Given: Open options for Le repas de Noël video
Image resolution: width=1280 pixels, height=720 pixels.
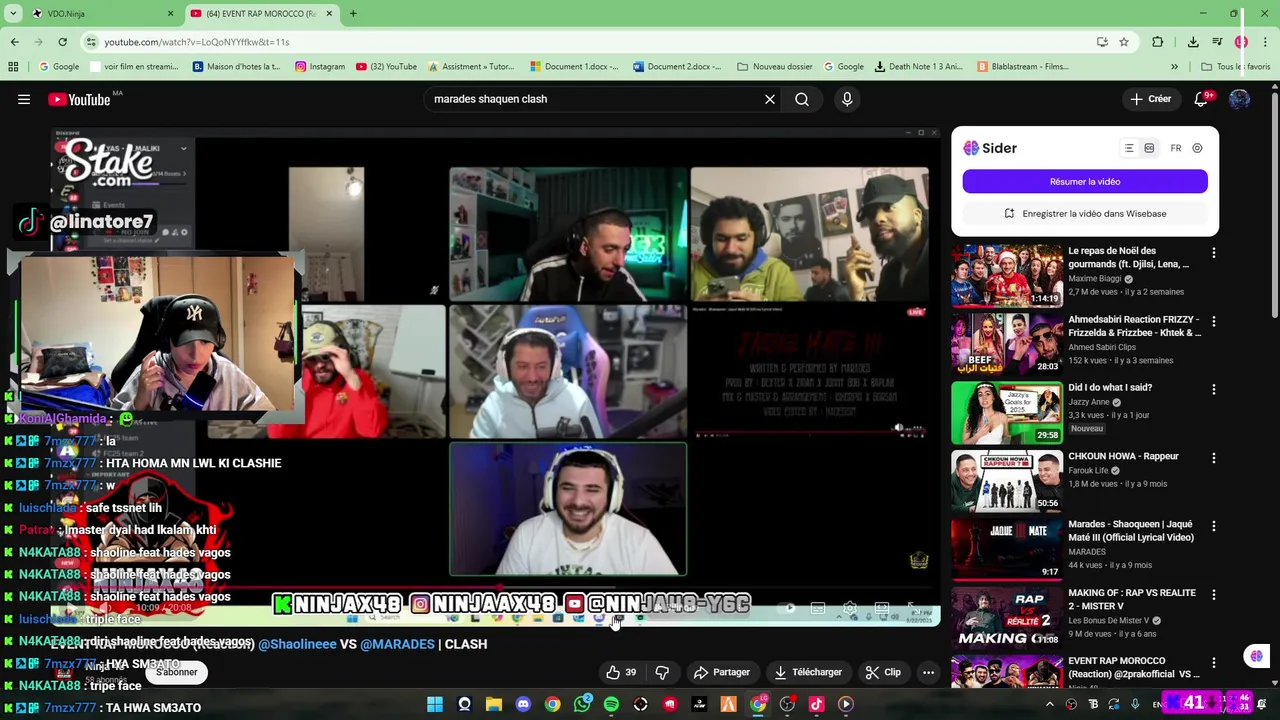Looking at the screenshot, I should 1213,253.
